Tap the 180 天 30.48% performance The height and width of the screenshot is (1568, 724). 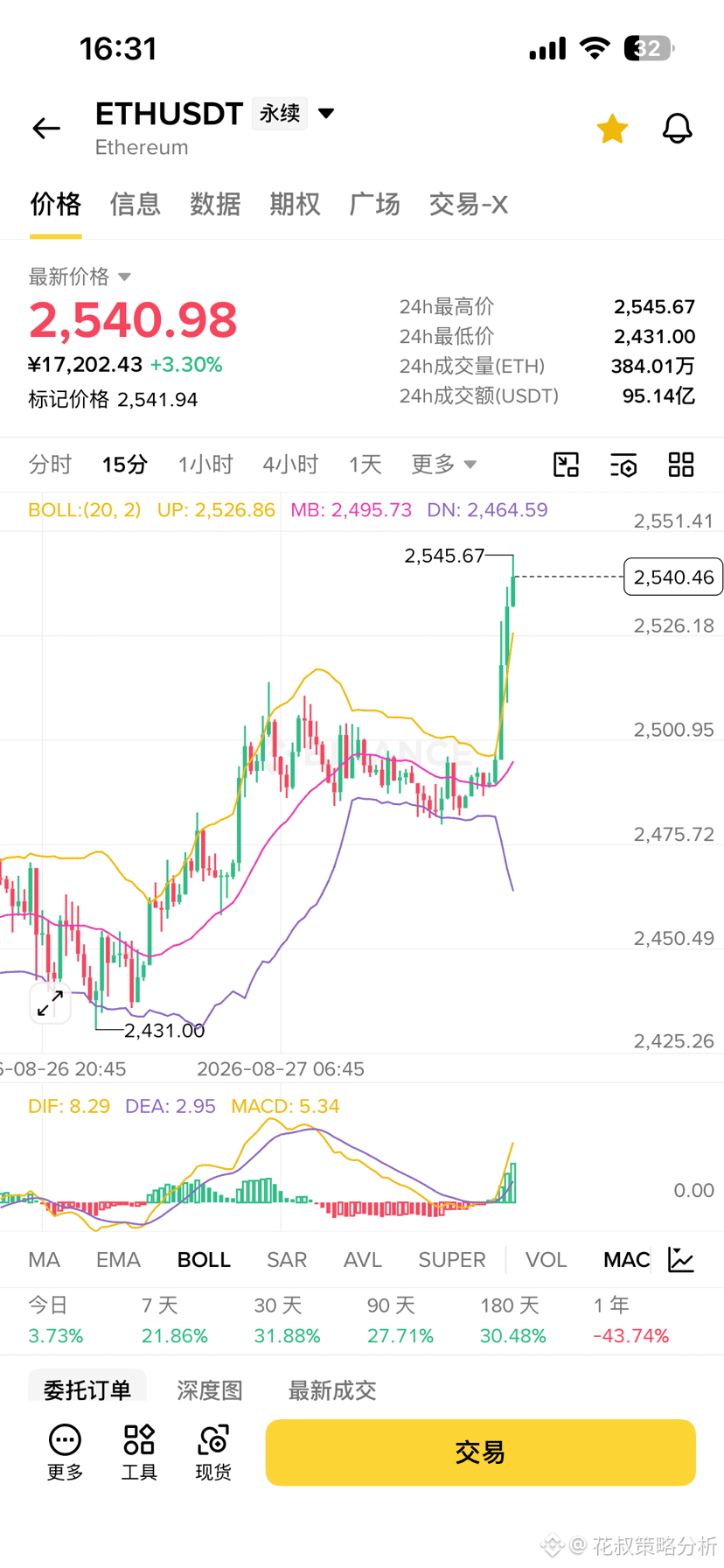(513, 1320)
